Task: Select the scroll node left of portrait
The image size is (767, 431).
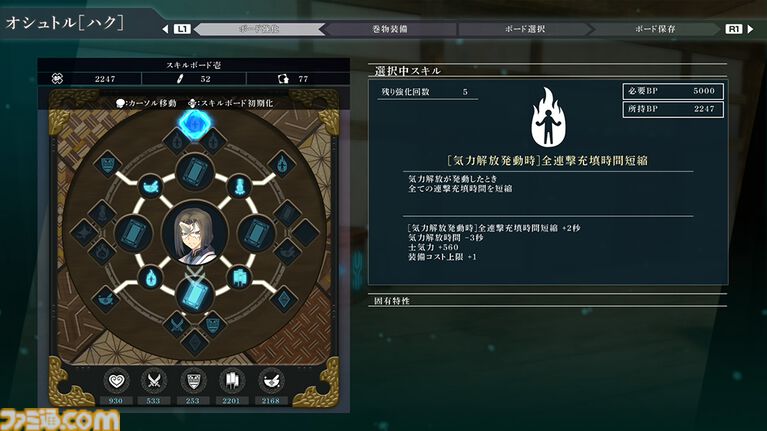Action: (x=133, y=233)
